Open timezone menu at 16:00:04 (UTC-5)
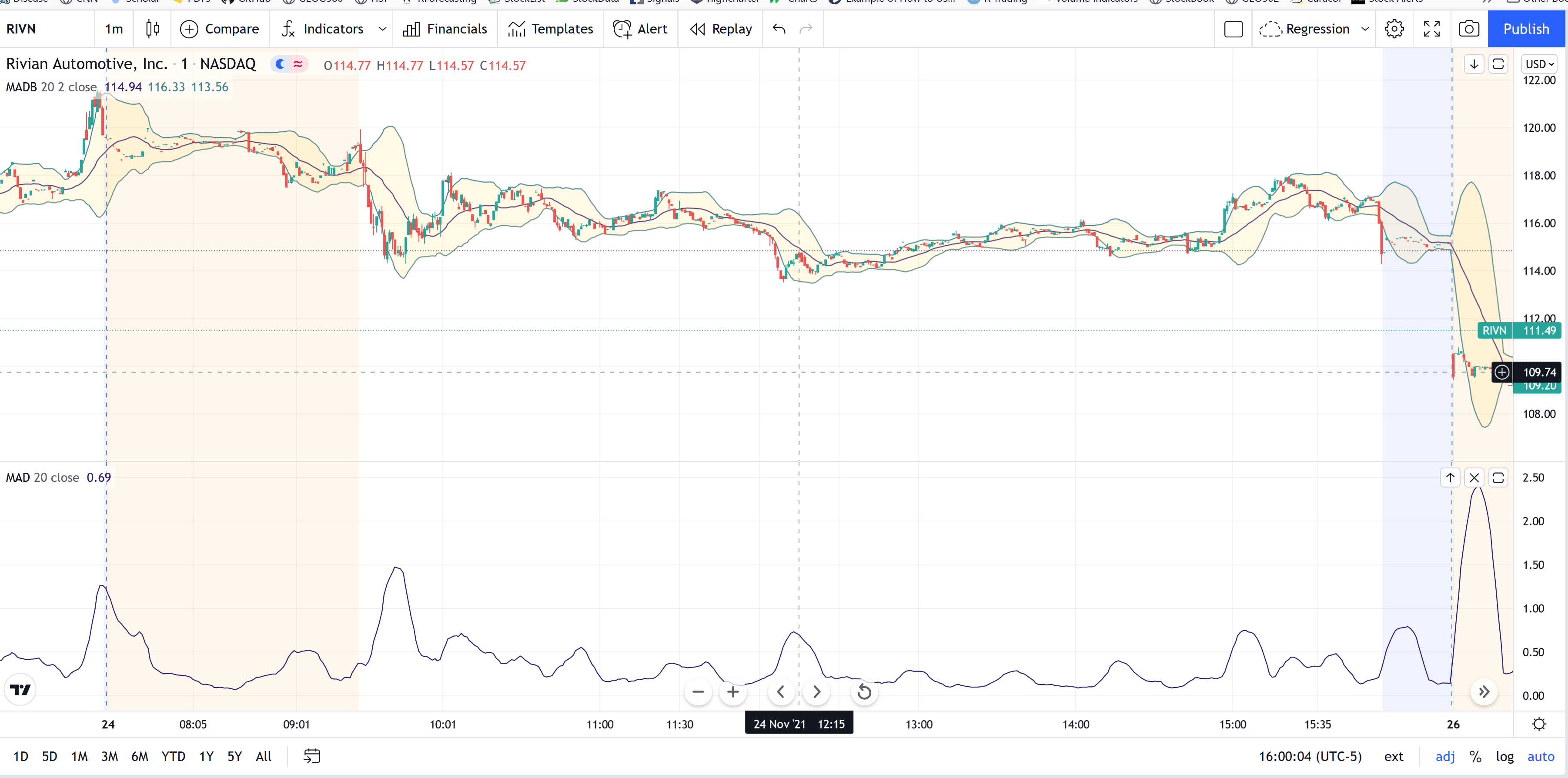 pos(1310,756)
